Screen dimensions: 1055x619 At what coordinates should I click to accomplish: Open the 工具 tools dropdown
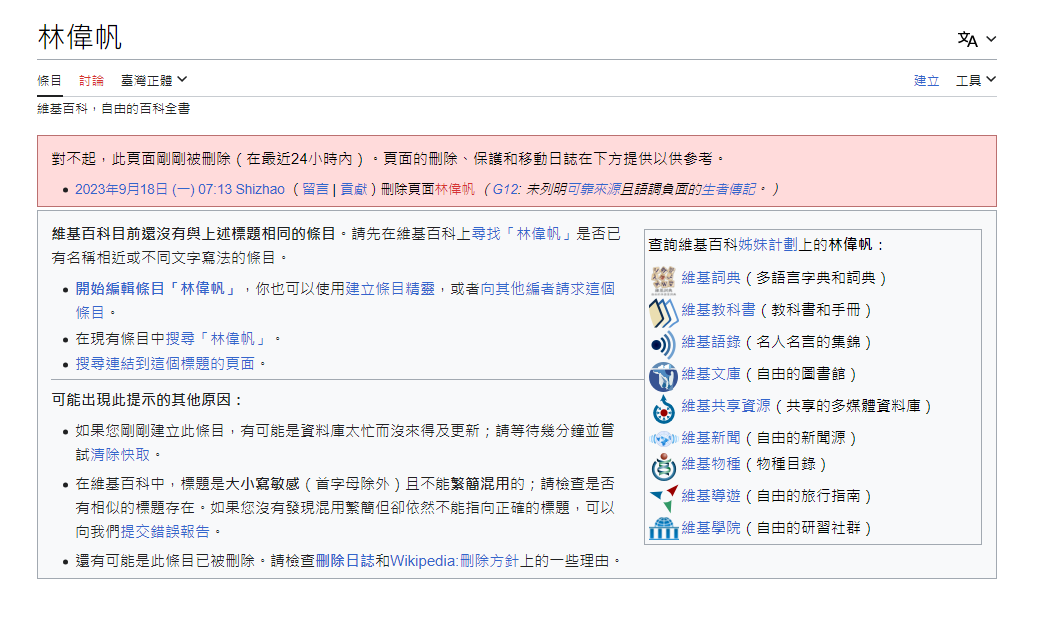pos(976,80)
